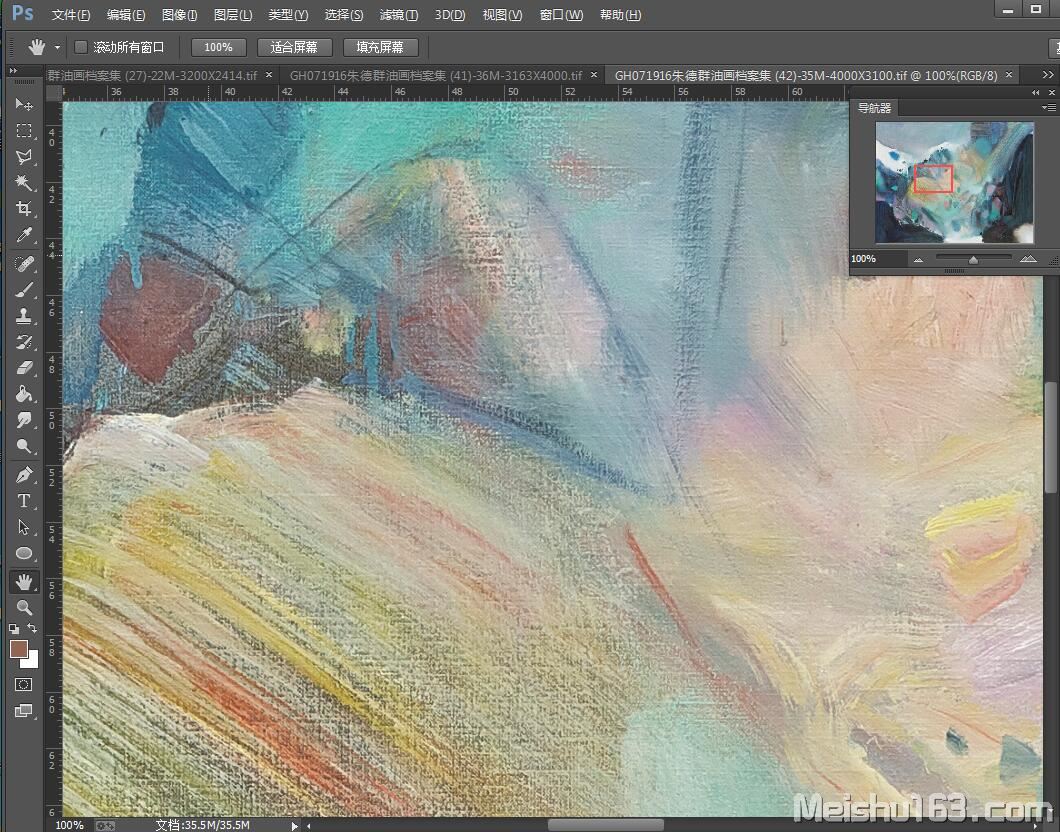The image size is (1060, 832).
Task: Select the Healing Brush bandage tool
Action: (24, 264)
